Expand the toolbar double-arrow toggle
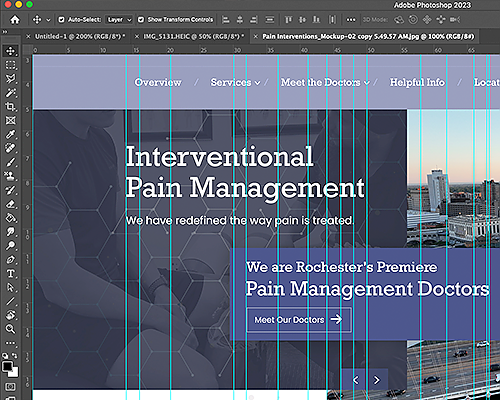The height and width of the screenshot is (400, 500). click(5, 32)
